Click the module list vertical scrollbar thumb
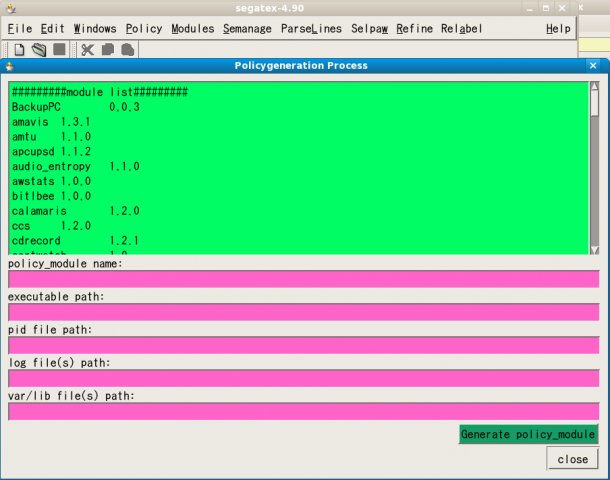Viewport: 610px width, 480px height. pos(594,104)
